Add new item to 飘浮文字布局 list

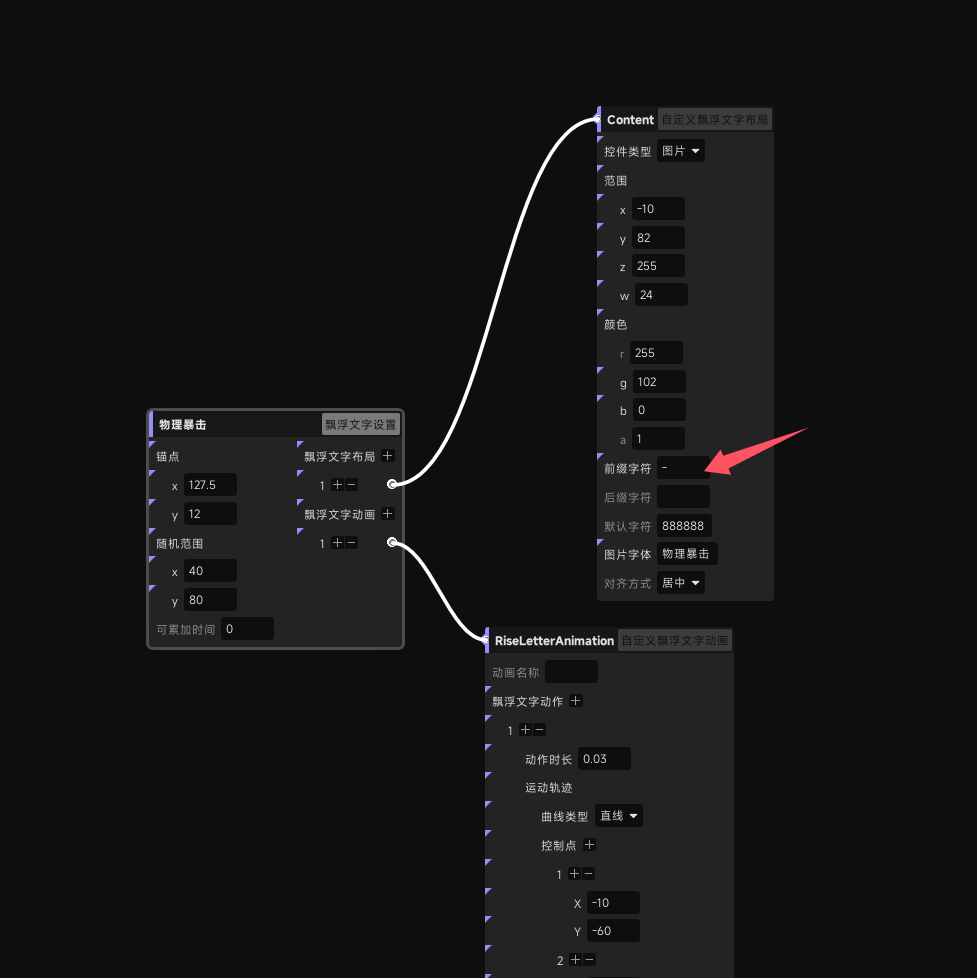point(387,456)
